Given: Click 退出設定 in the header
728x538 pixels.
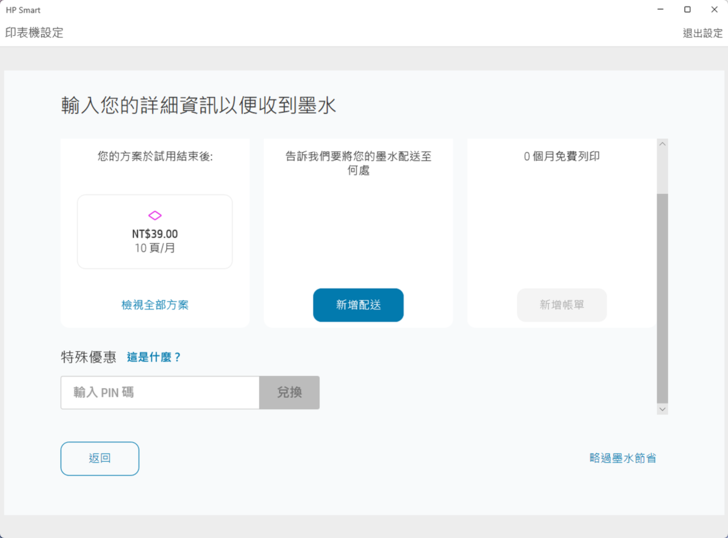Looking at the screenshot, I should tap(702, 33).
